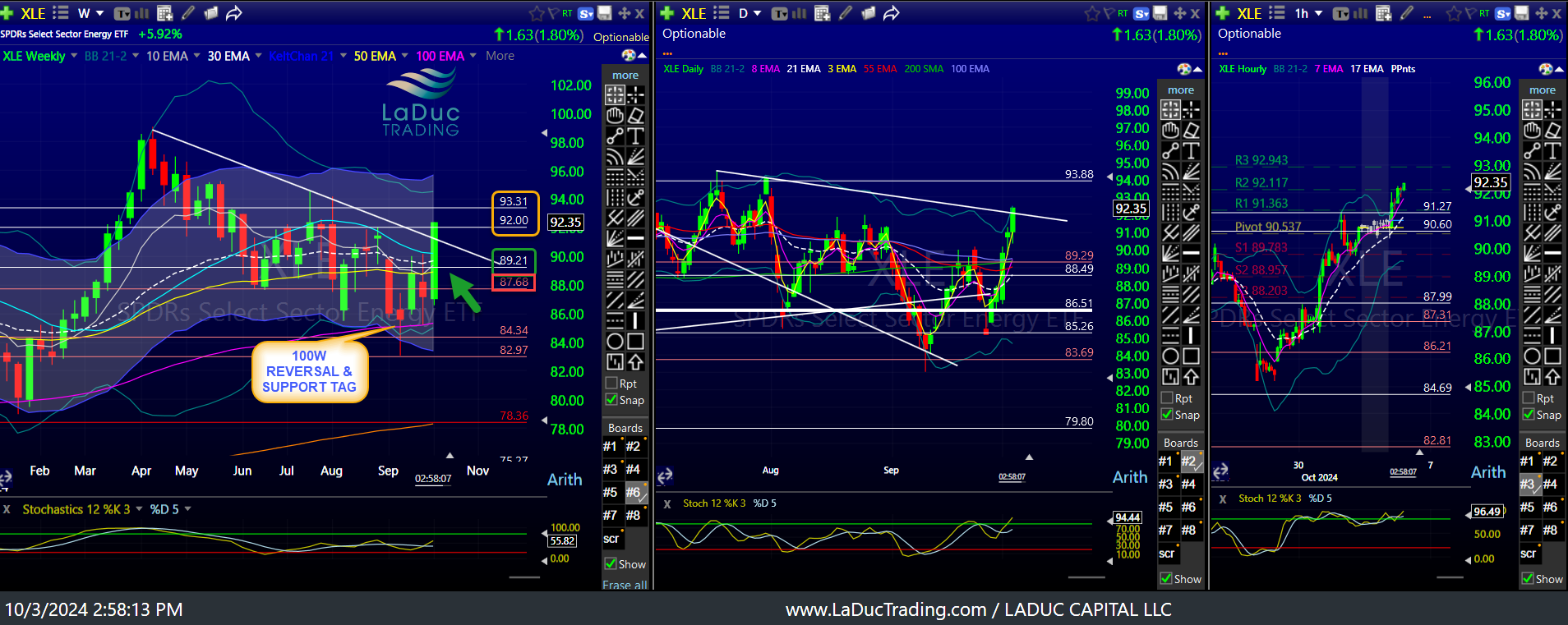Toggle the Snap checkbox in the daily chart
1568x625 pixels.
[1167, 414]
